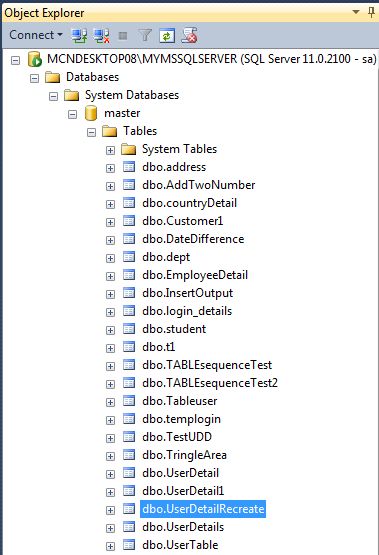This screenshot has height=555, width=379.
Task: Click the table icon beside dbo.login_details
Action: (x=129, y=311)
